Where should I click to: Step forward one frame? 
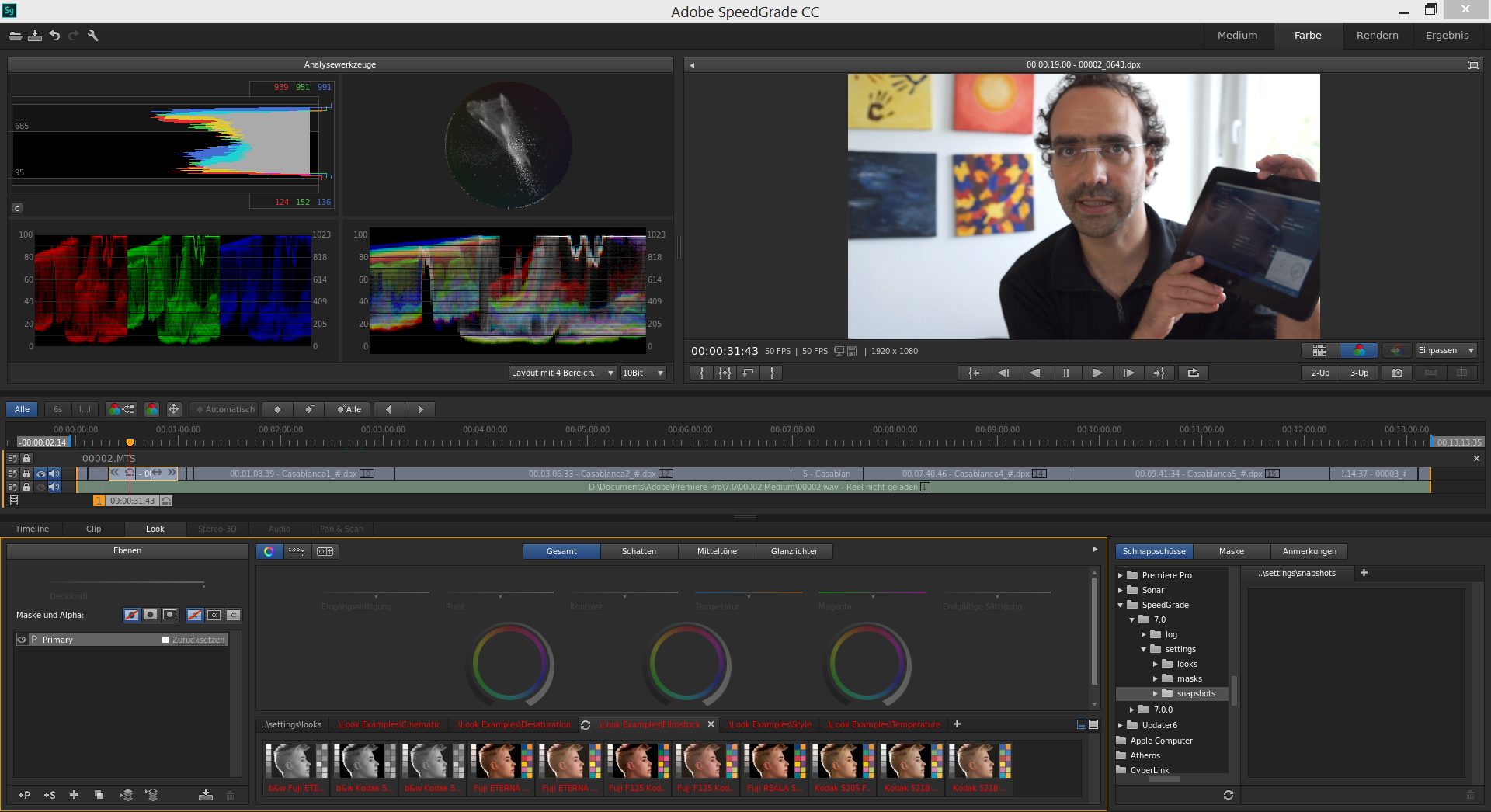(1128, 373)
